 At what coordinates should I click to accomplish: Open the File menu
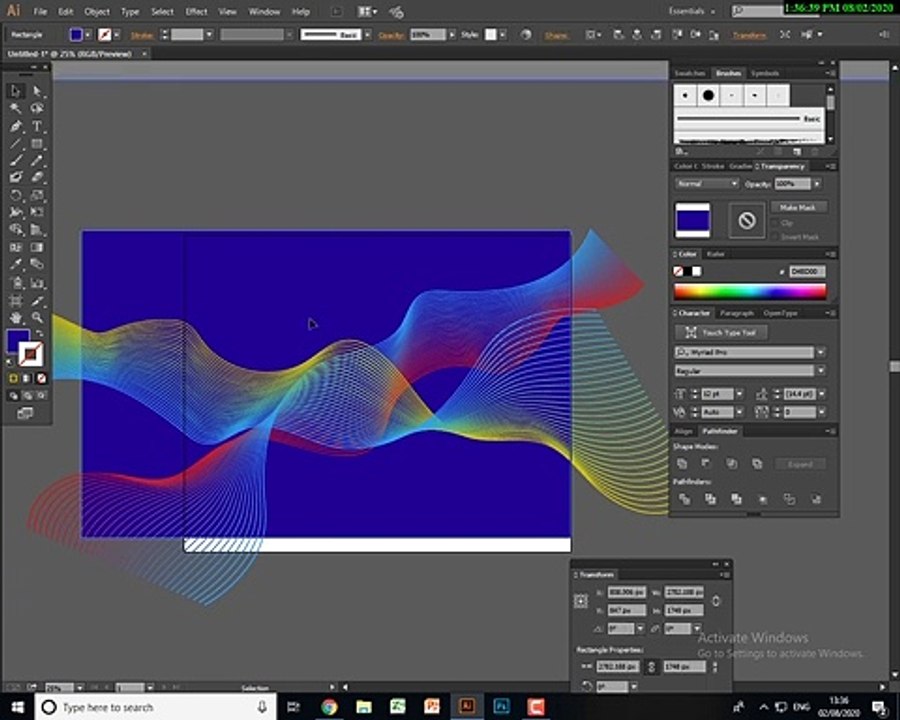(x=40, y=11)
